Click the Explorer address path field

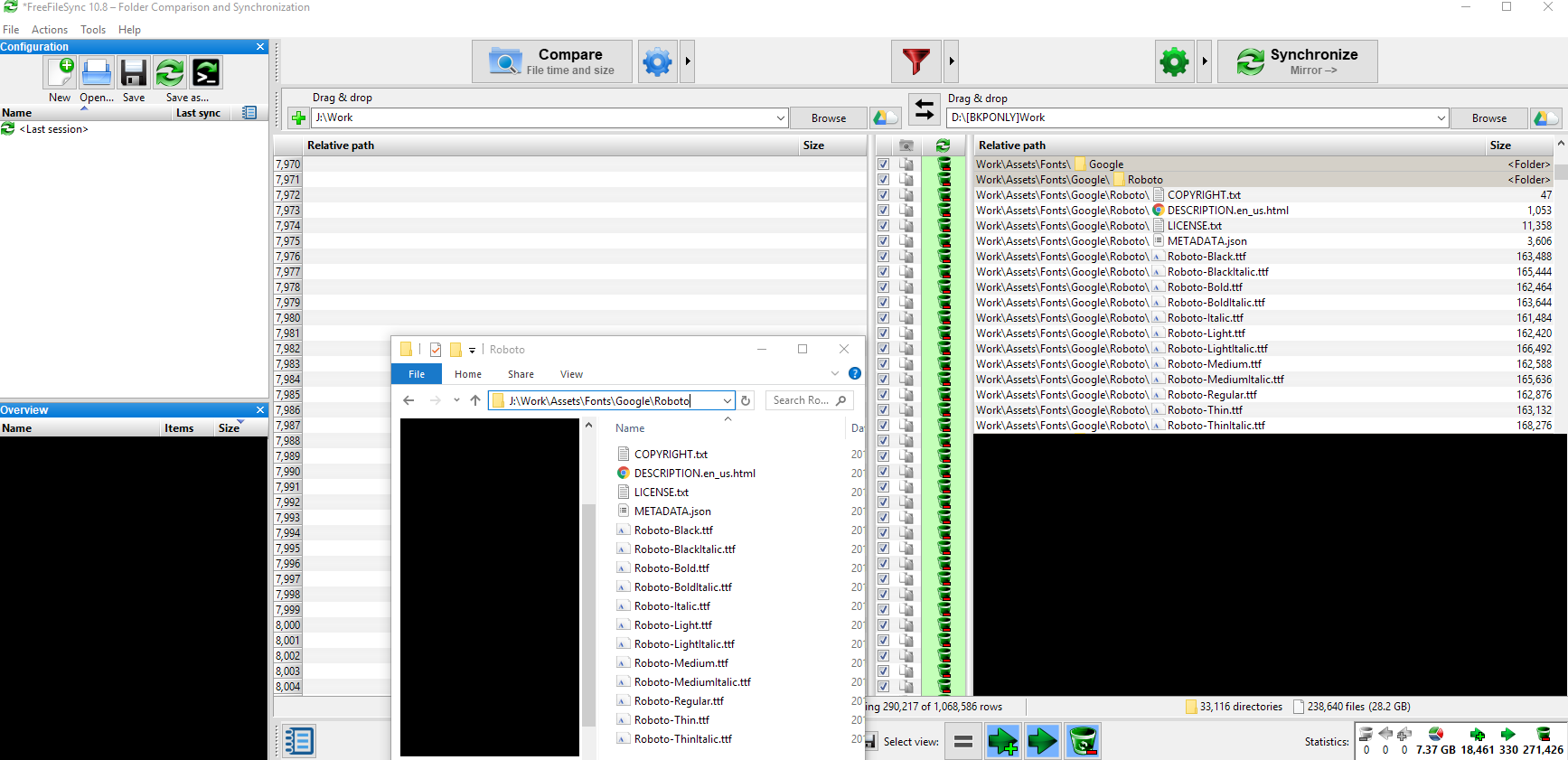click(x=612, y=400)
